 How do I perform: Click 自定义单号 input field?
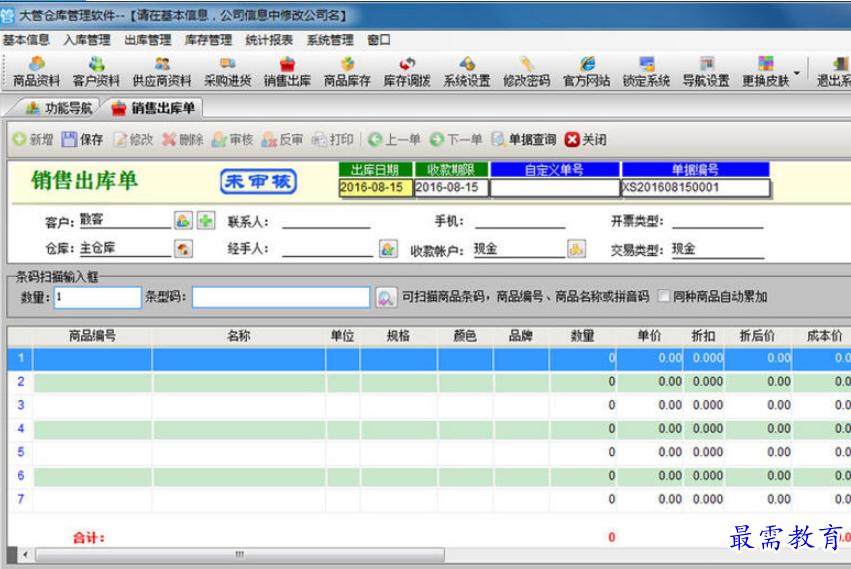[555, 187]
